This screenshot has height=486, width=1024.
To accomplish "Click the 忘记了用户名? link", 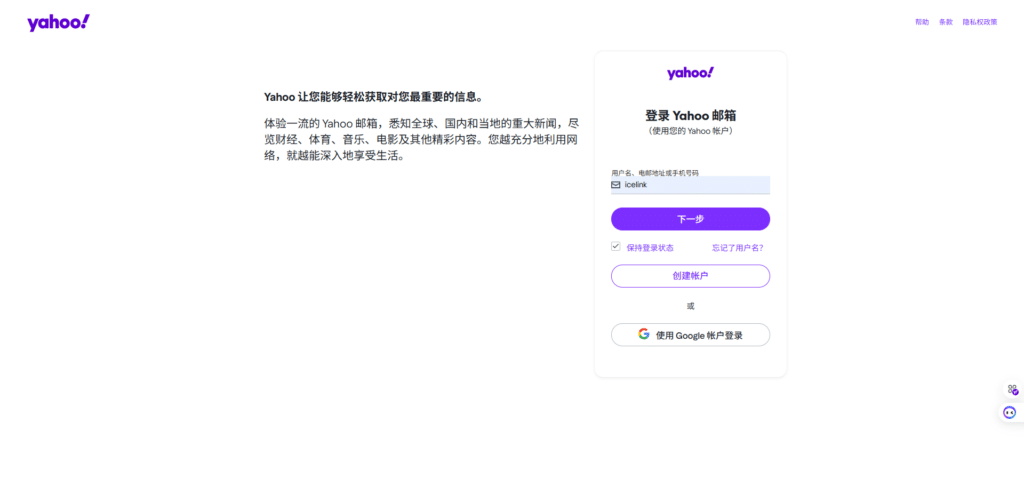I will (738, 247).
